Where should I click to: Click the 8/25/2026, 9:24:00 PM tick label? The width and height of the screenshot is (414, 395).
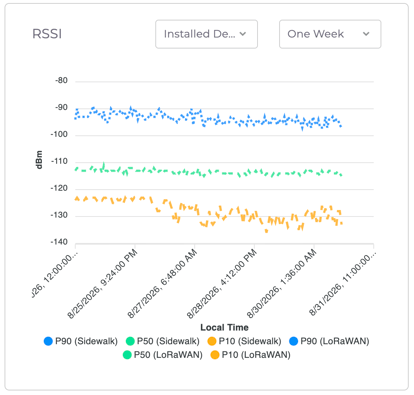tap(103, 284)
